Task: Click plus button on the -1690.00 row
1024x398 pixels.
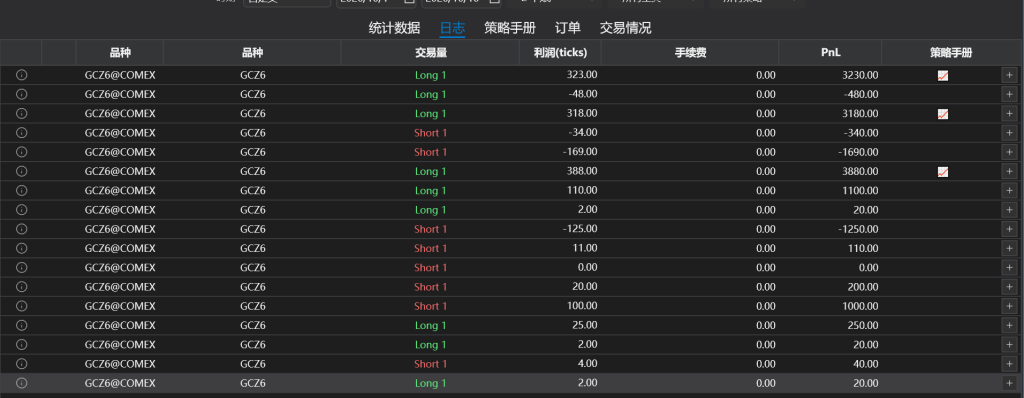Action: (1009, 152)
